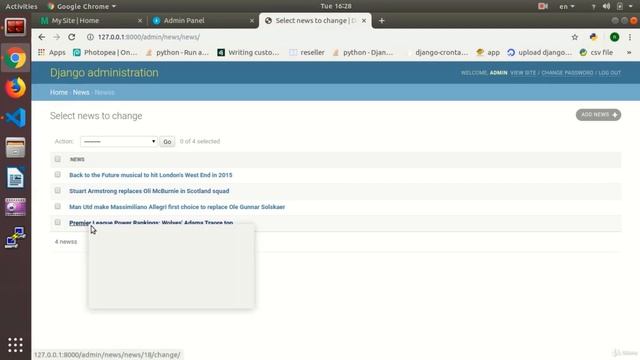Click the volume icon in top bar
Screen dimensions: 640x360
(x=606, y=6)
